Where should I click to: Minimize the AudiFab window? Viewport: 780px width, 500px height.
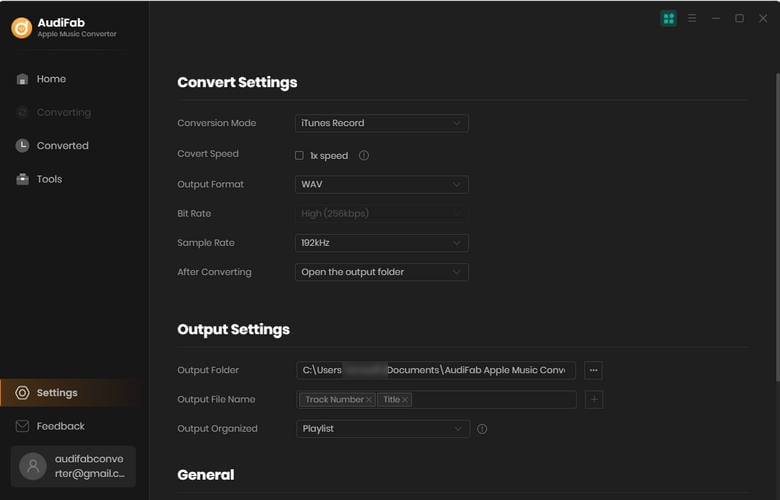(x=716, y=18)
